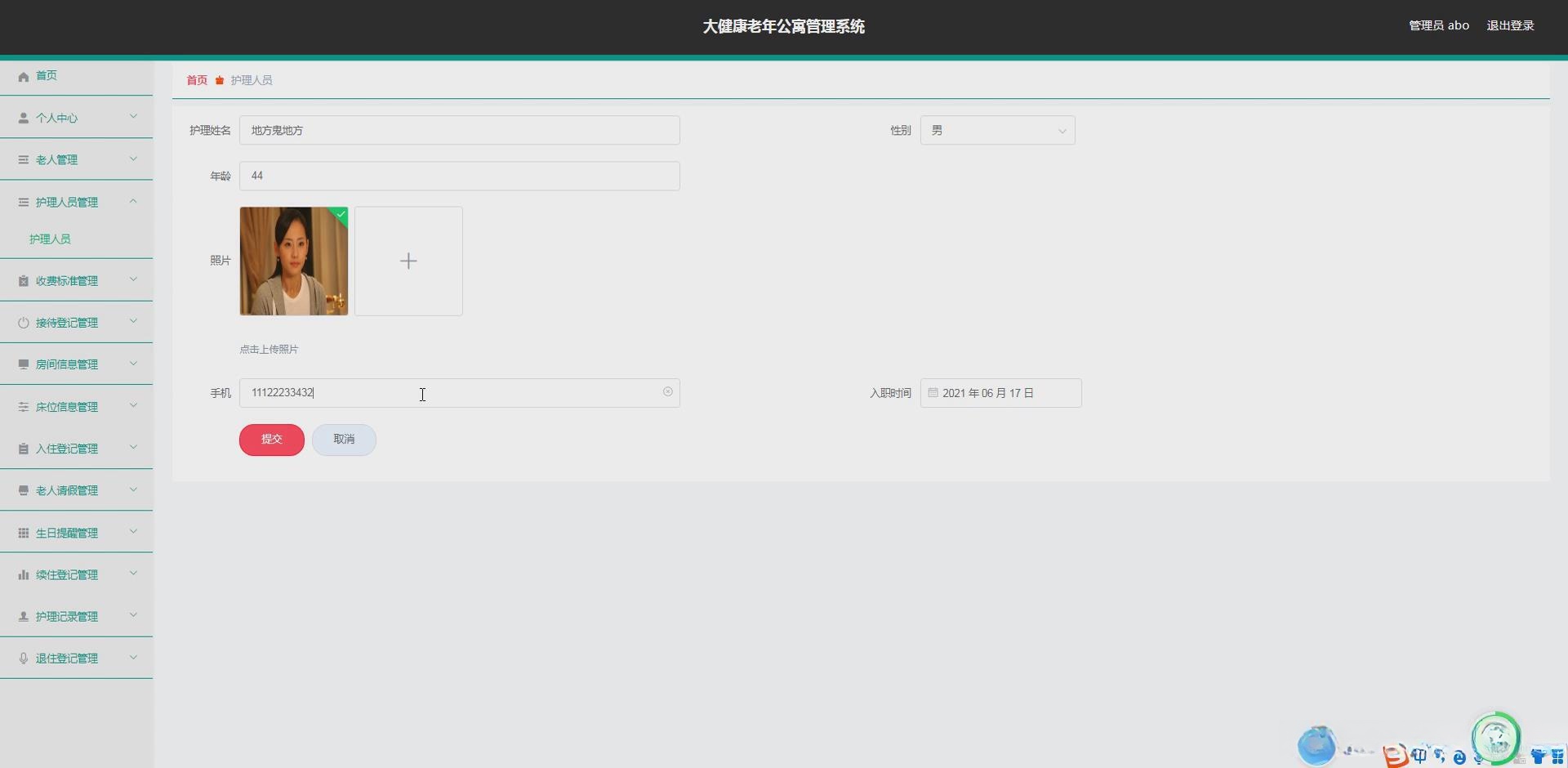Screen dimensions: 1568x768
Task: Select the person icon for 个人中心
Action: [x=23, y=117]
